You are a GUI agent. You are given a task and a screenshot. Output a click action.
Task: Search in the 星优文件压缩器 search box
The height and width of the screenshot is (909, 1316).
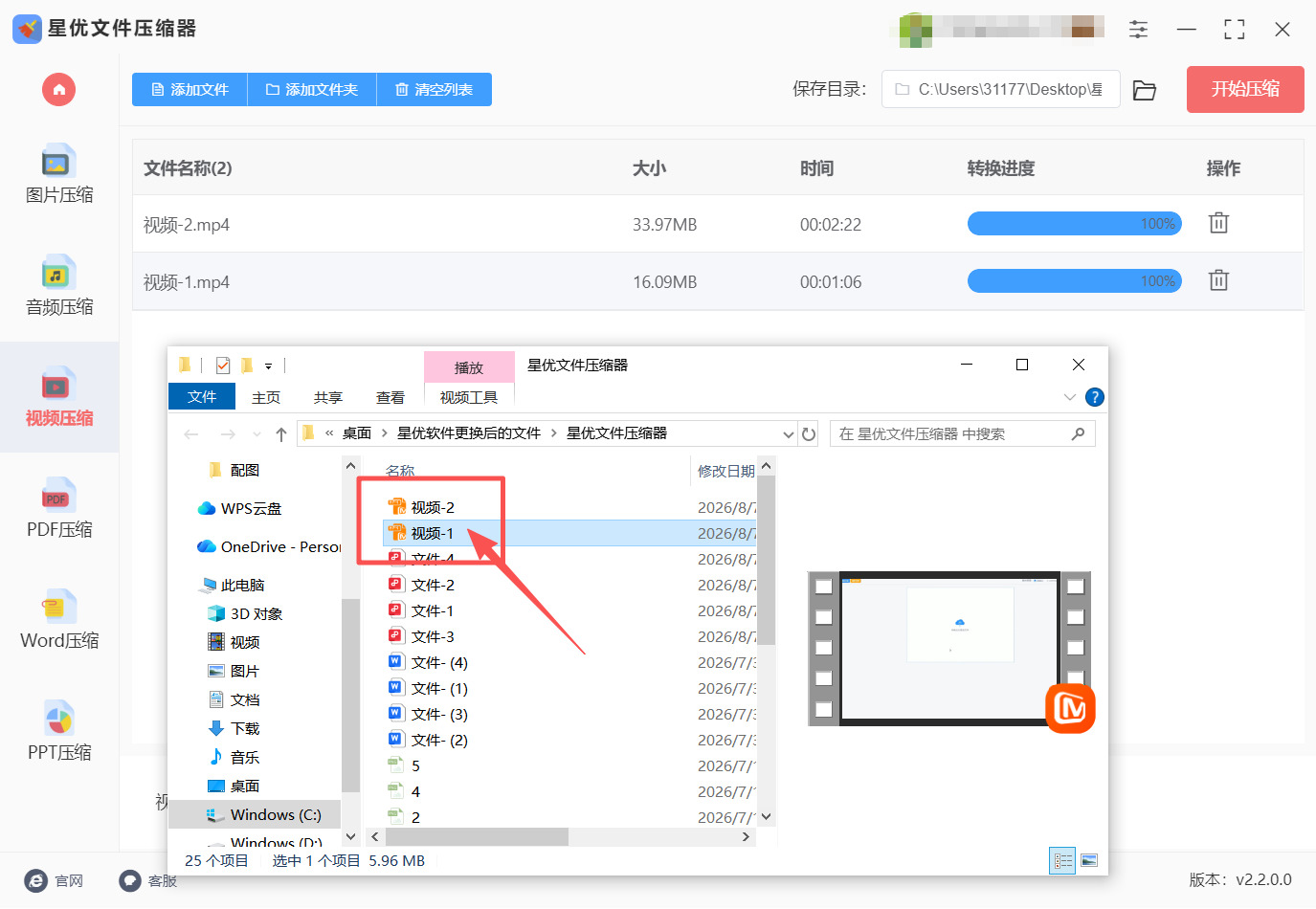tap(962, 434)
